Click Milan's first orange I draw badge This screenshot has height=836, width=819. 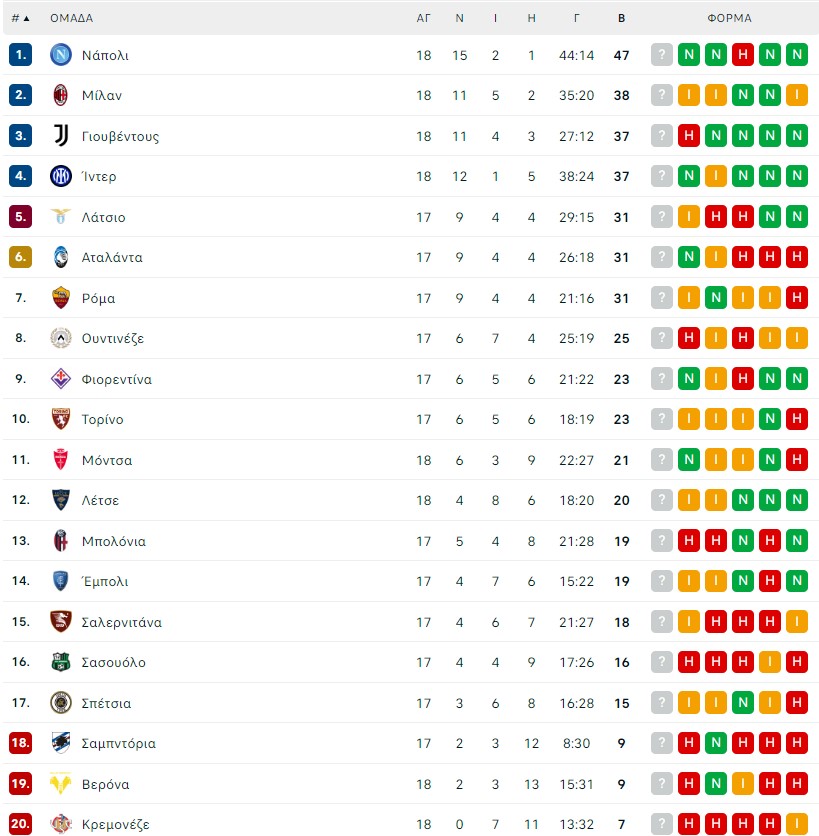coord(689,95)
